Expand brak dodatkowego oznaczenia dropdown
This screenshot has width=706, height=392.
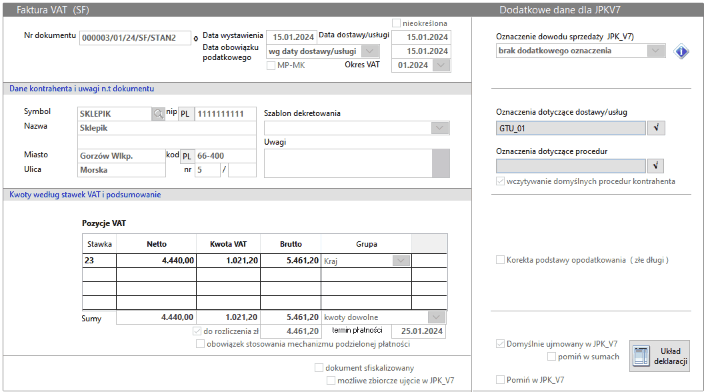(656, 51)
